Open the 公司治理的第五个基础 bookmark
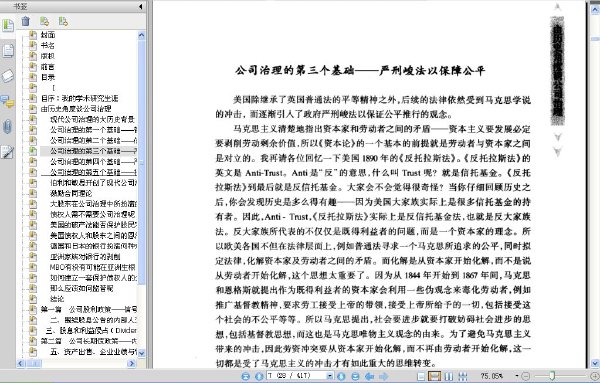The width and height of the screenshot is (600, 383). [93, 172]
